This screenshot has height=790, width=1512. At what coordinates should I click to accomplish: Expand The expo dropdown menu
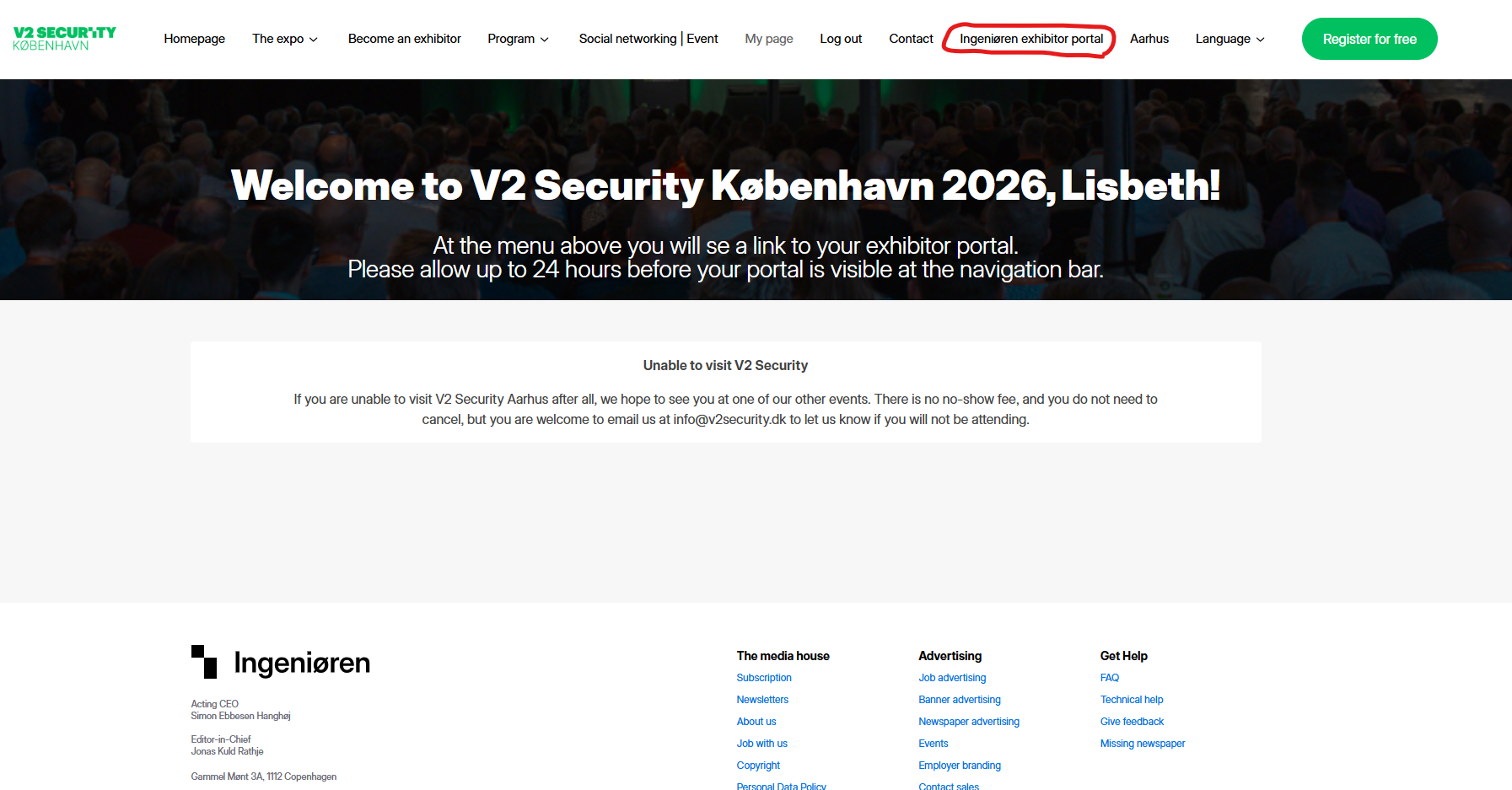click(x=285, y=39)
